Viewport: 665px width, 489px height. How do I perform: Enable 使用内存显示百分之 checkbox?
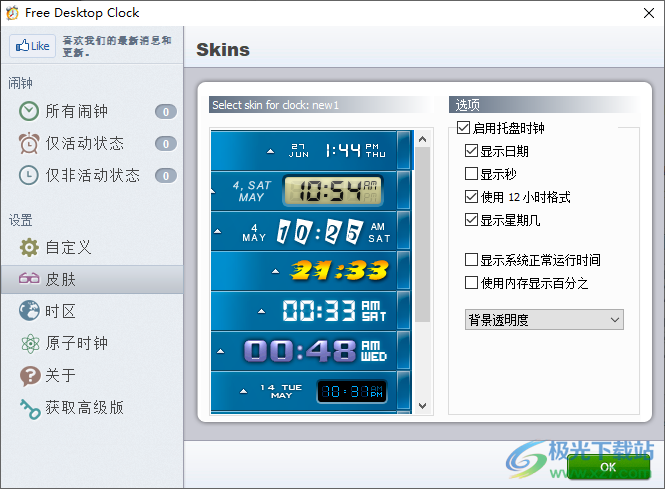(x=471, y=282)
